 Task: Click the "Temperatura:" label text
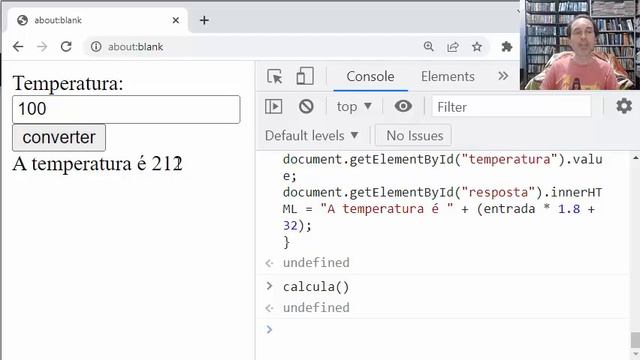pyautogui.click(x=68, y=84)
